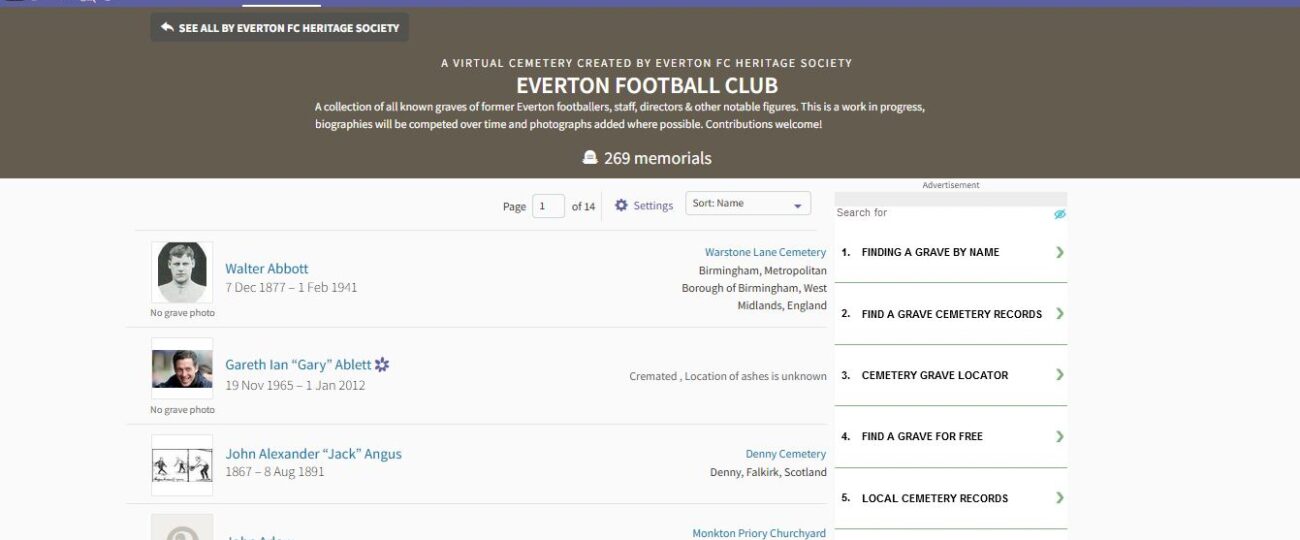Click Gary Ablett's photo thumbnail
The image size is (1300, 540).
182,369
